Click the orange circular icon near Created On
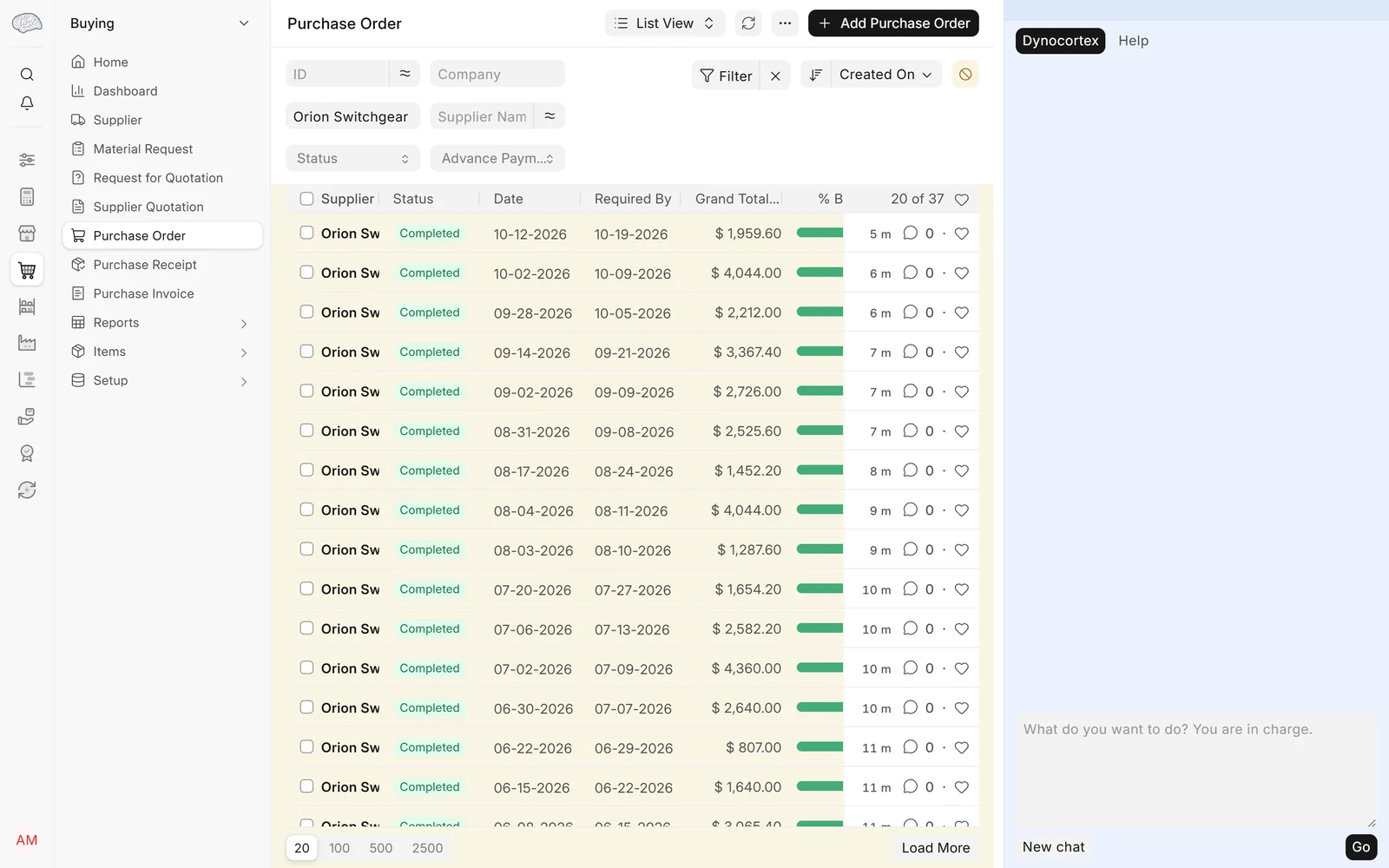The width and height of the screenshot is (1389, 868). coord(965,75)
